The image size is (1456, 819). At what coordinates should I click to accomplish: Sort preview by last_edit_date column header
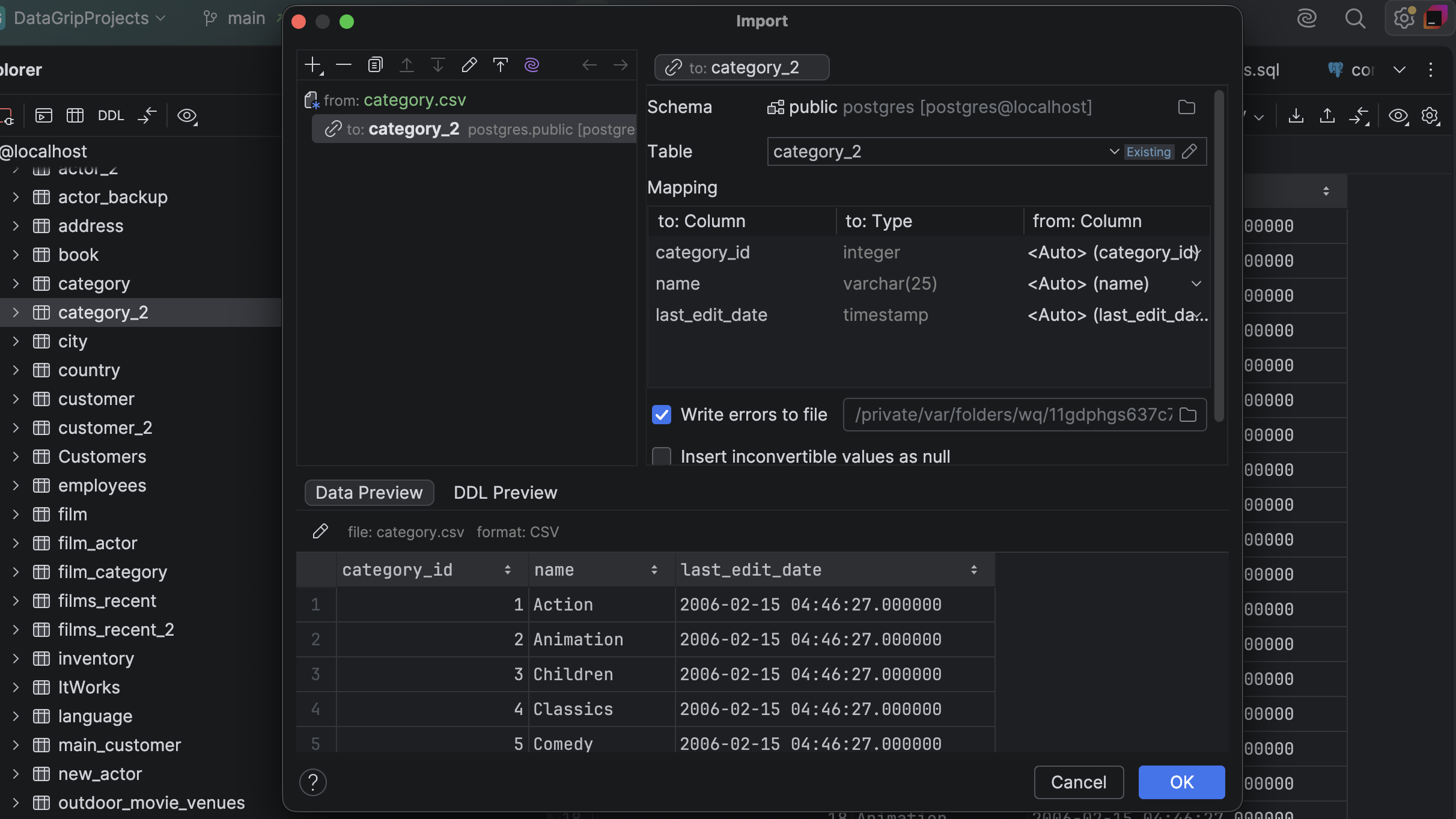pos(835,570)
